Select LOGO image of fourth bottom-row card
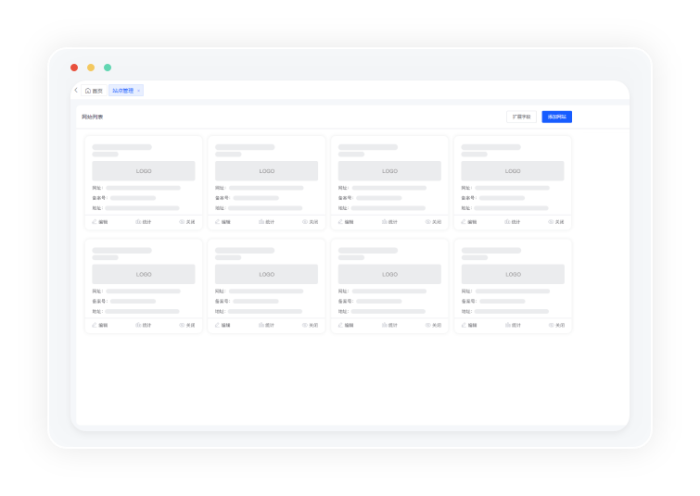Screen dimensions: 700x496 pos(513,274)
